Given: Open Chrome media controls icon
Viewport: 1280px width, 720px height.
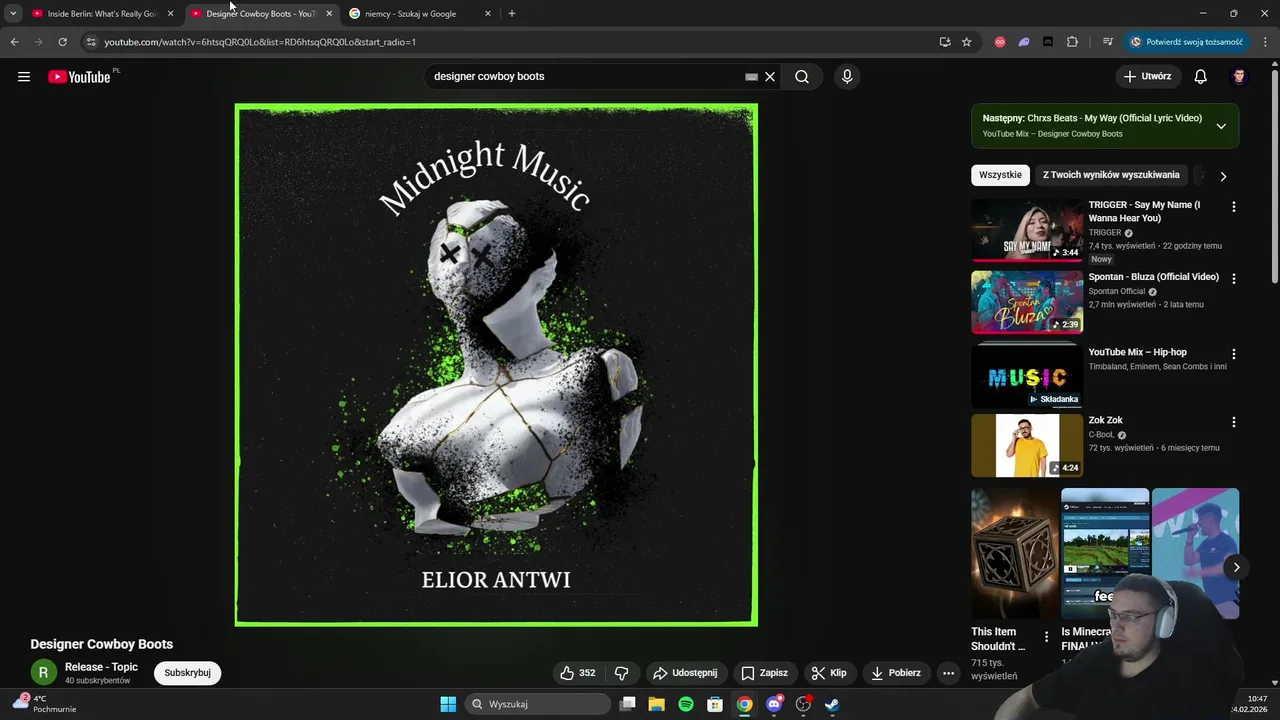Looking at the screenshot, I should (1108, 42).
